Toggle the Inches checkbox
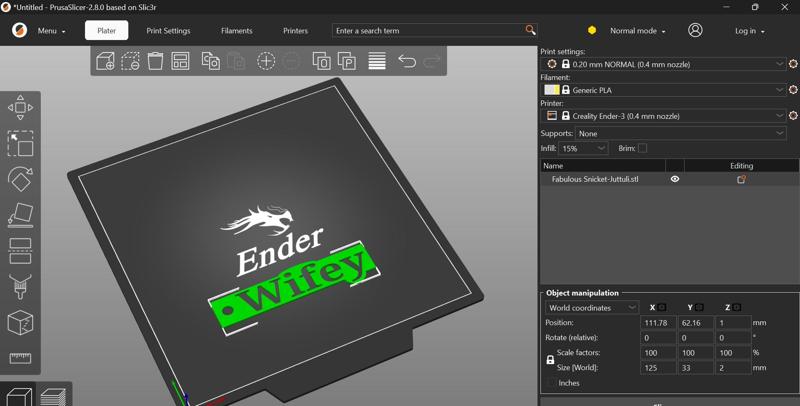Image resolution: width=800 pixels, height=406 pixels. point(551,383)
